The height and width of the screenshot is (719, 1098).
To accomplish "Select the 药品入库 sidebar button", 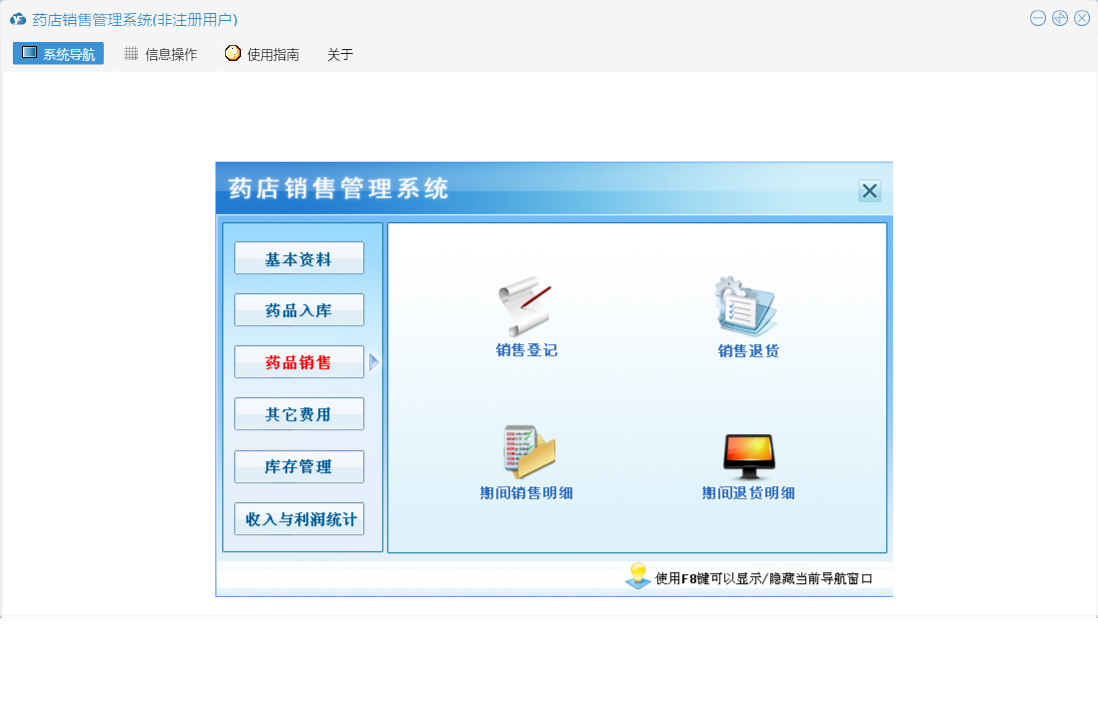I will (299, 310).
